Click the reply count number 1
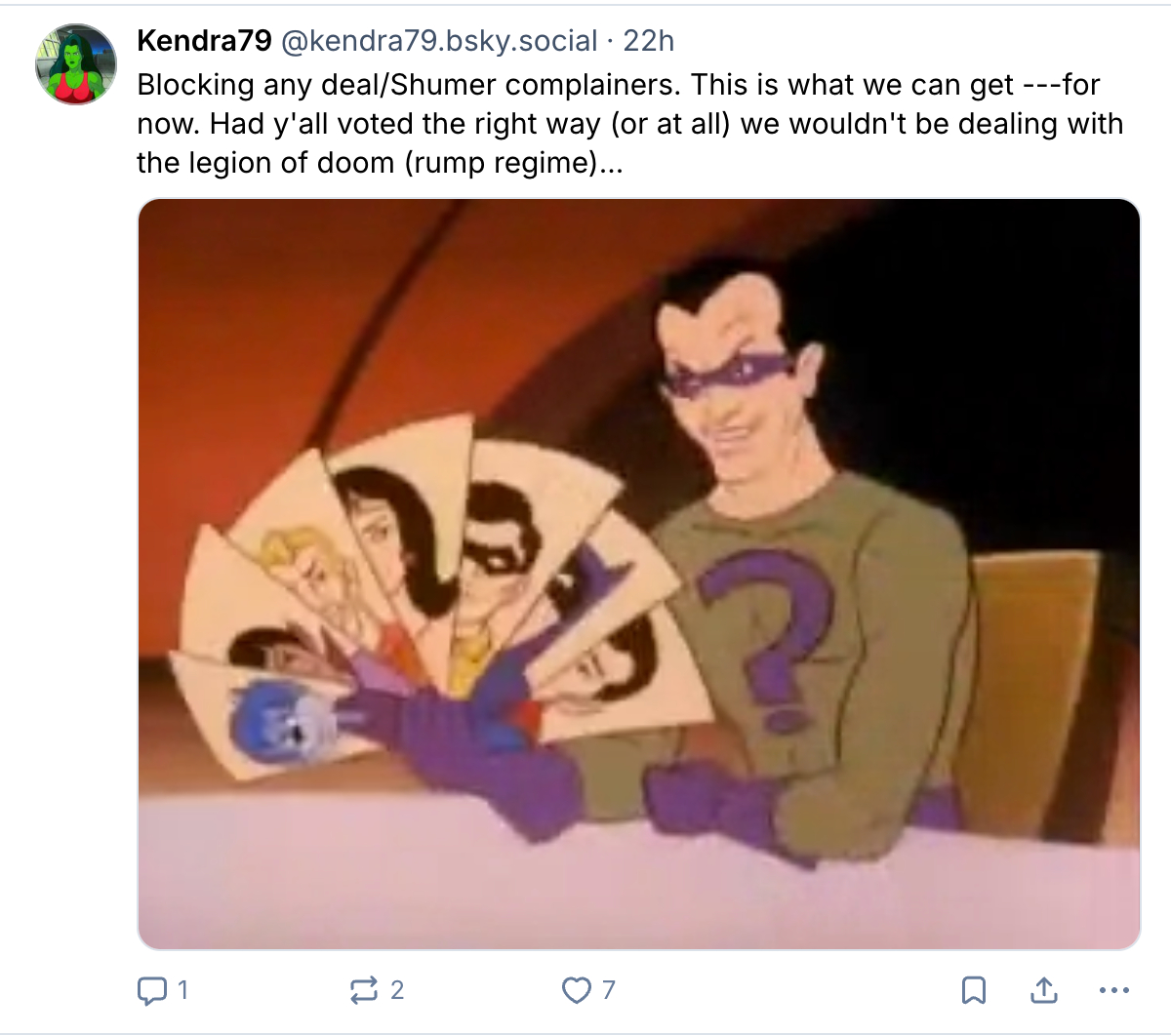 click(x=182, y=991)
